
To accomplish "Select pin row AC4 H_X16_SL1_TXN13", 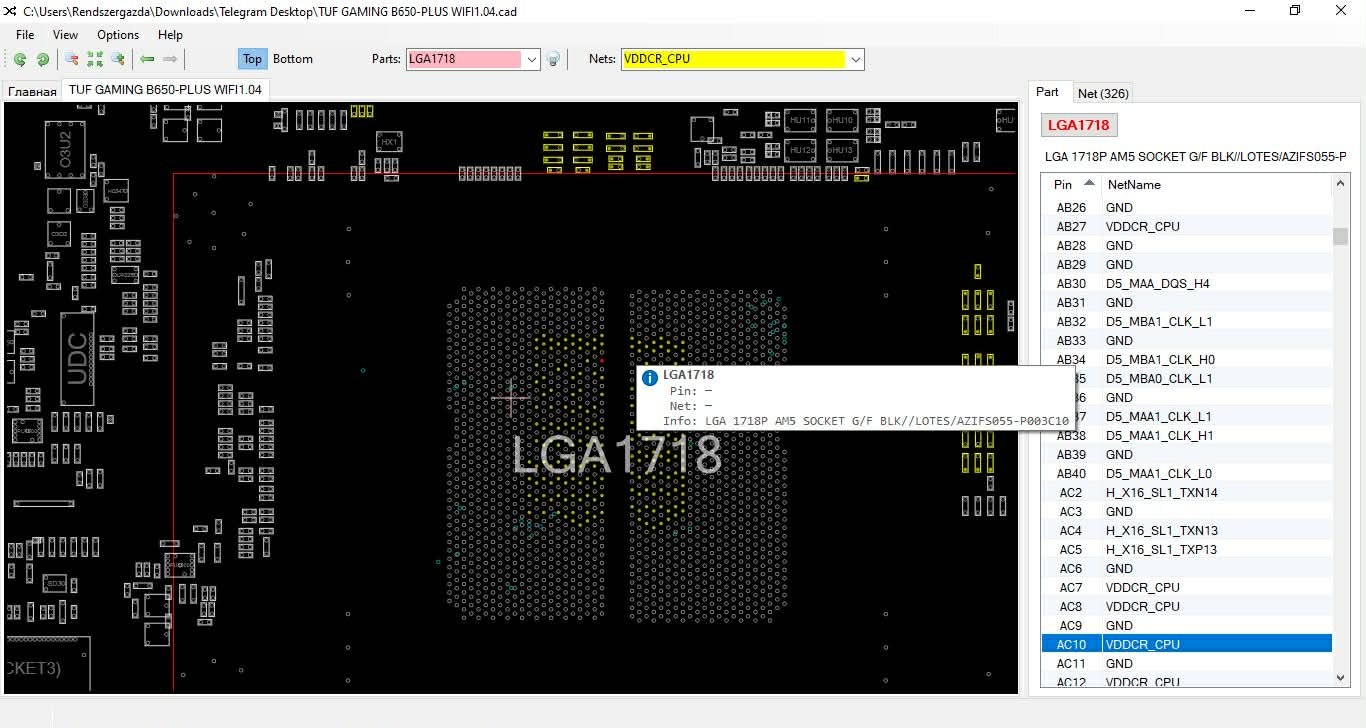I will 1187,530.
